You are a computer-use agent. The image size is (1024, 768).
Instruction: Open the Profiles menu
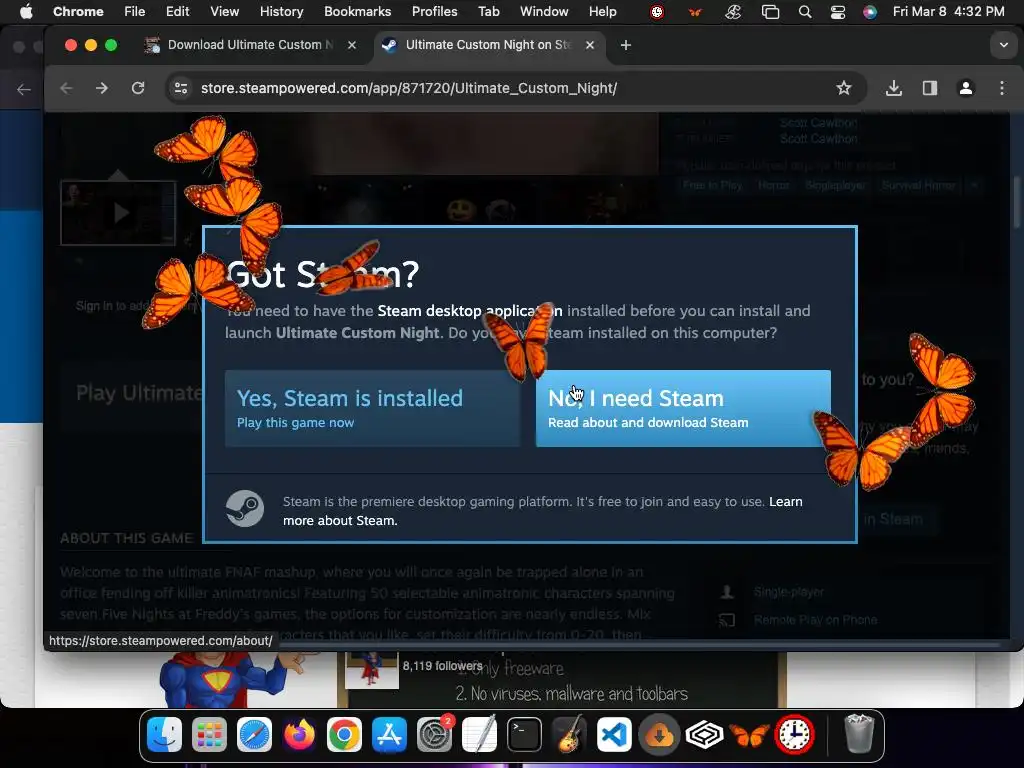click(x=434, y=12)
